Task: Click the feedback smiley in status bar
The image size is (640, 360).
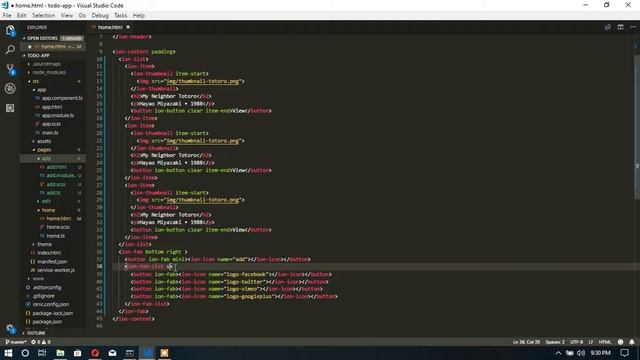Action: click(620, 342)
